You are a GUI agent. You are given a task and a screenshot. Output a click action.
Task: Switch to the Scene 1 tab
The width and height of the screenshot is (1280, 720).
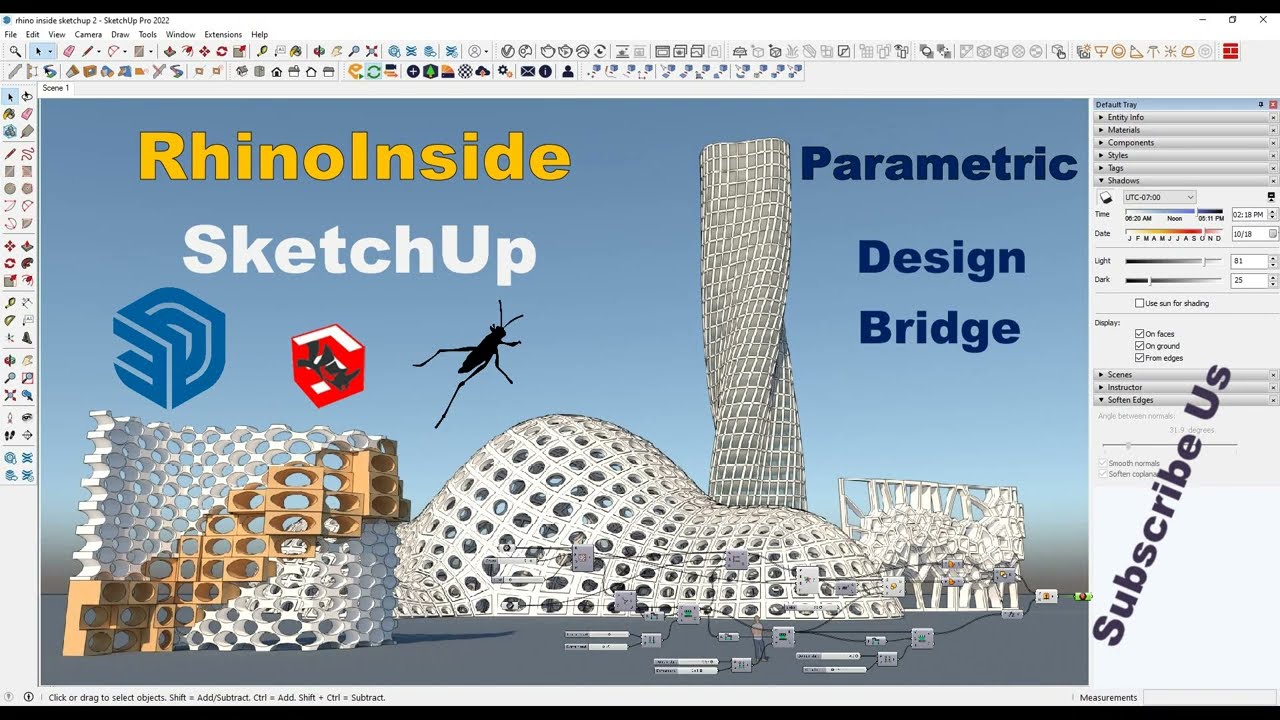pos(55,88)
